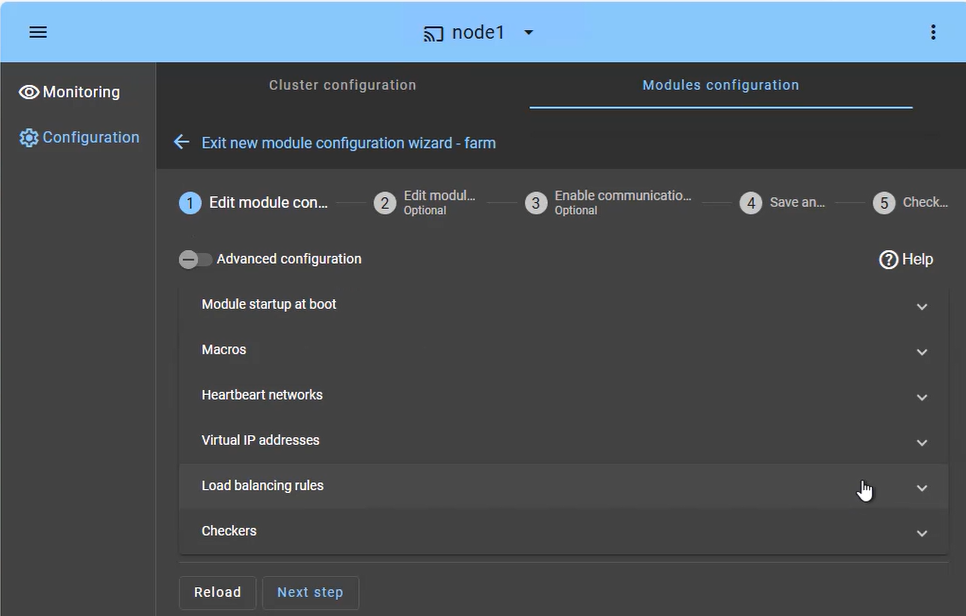
Task: Click the back arrow to exit the wizard
Action: [x=181, y=142]
